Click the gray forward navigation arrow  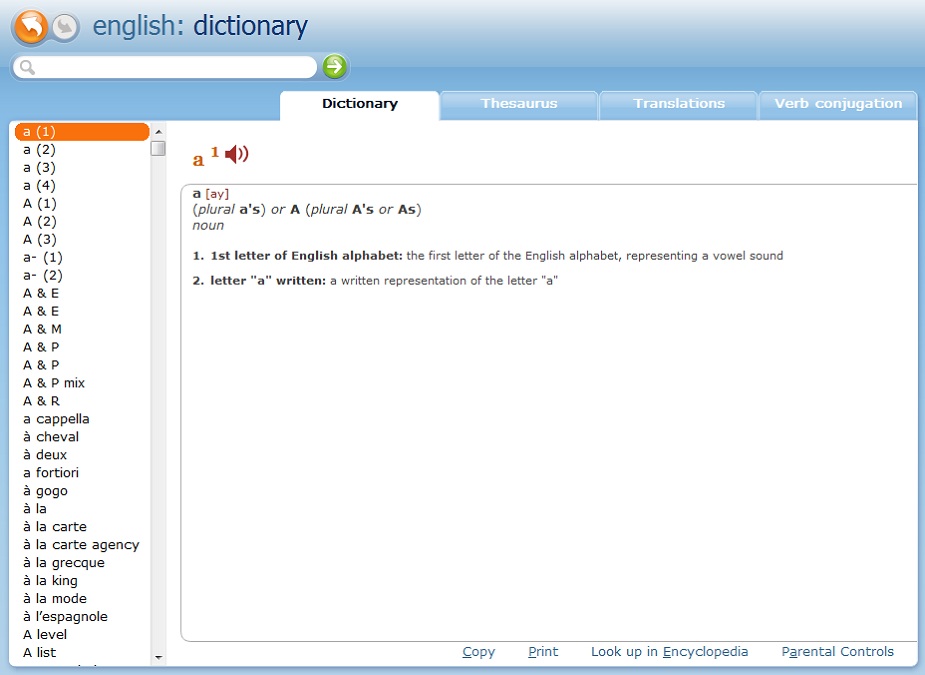click(x=65, y=27)
